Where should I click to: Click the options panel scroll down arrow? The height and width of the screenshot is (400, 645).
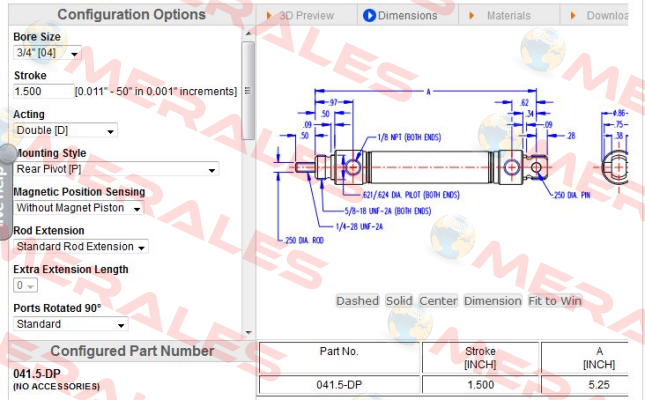pos(248,332)
